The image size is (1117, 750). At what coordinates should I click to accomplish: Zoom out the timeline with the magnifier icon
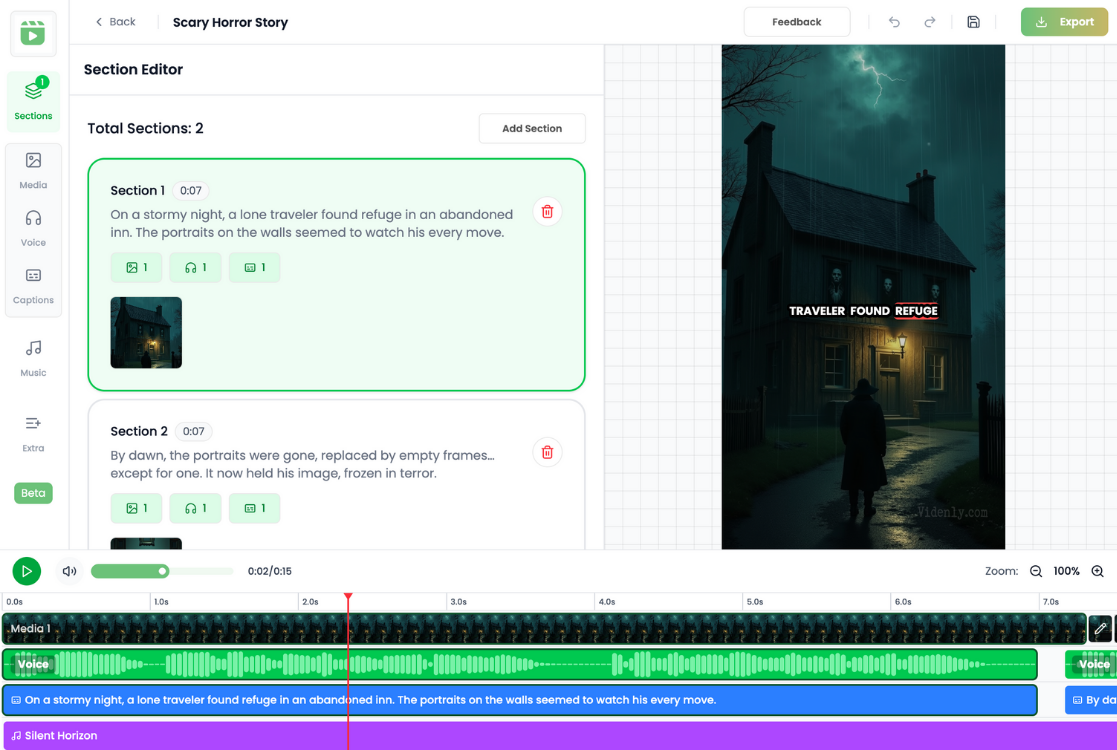tap(1036, 571)
